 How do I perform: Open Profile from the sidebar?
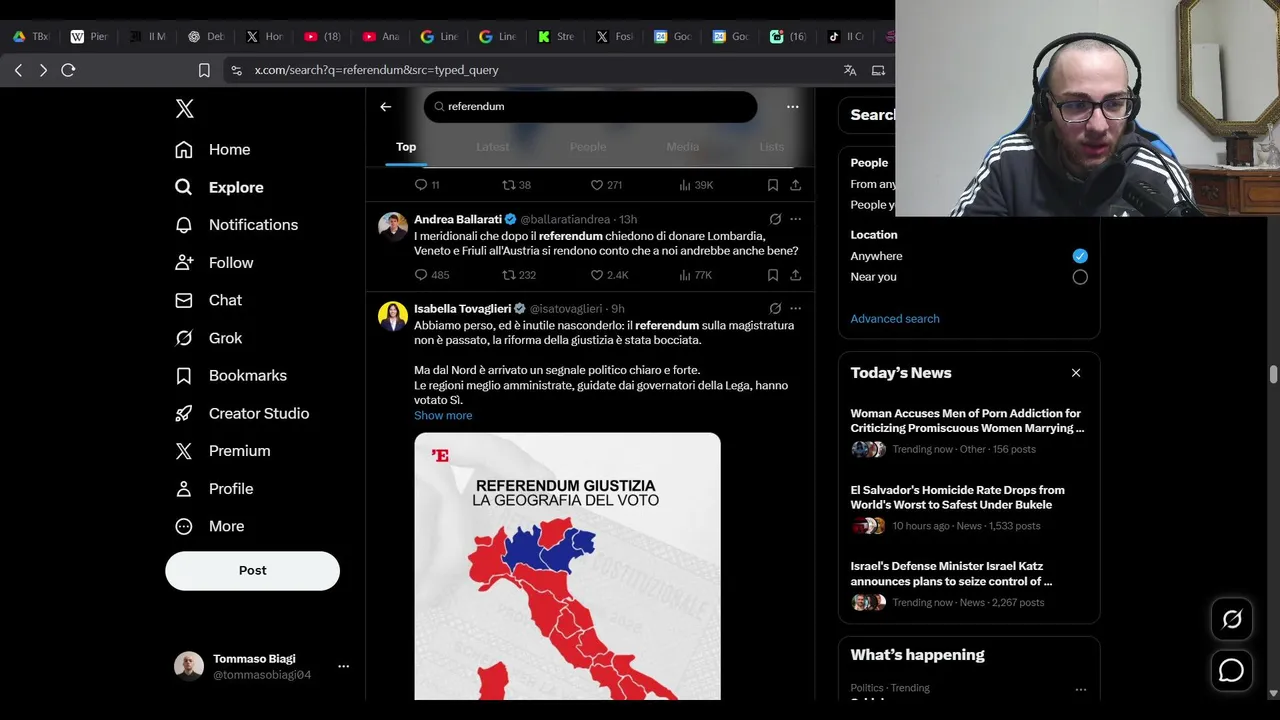(x=215, y=489)
